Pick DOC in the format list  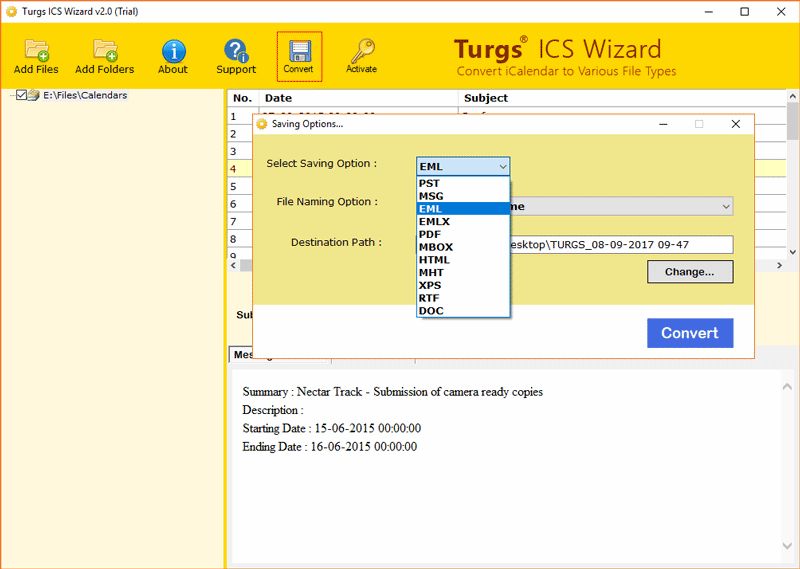431,311
